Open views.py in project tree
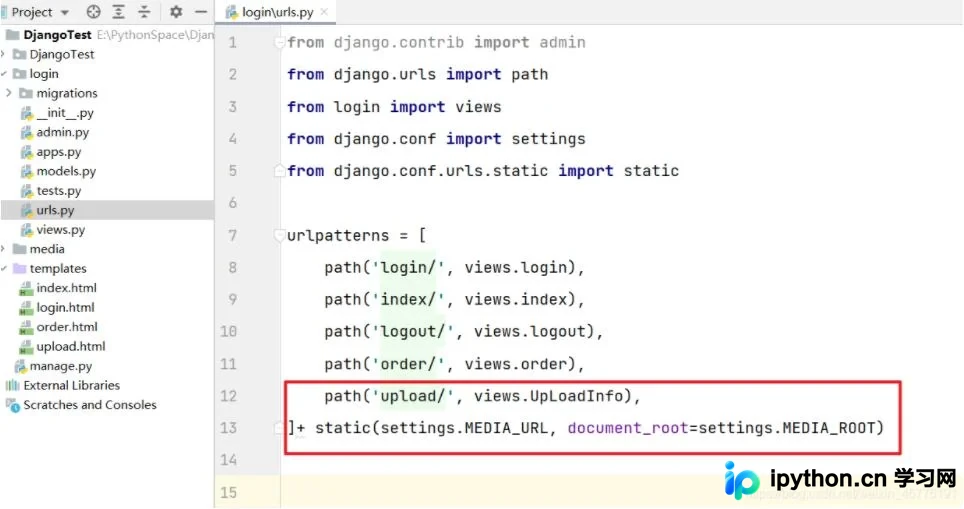 (60, 230)
